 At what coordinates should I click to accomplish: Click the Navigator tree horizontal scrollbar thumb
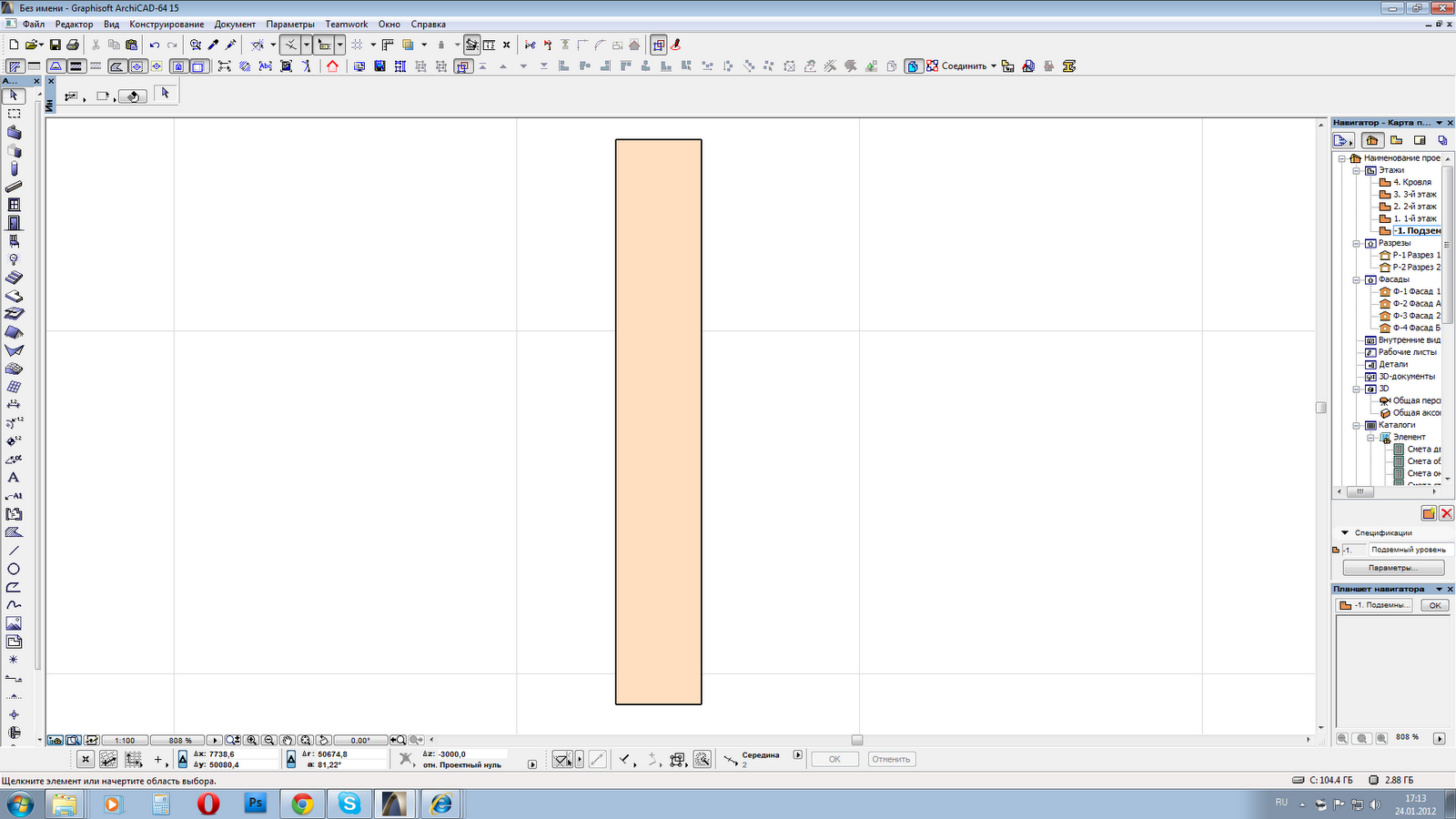click(1360, 492)
